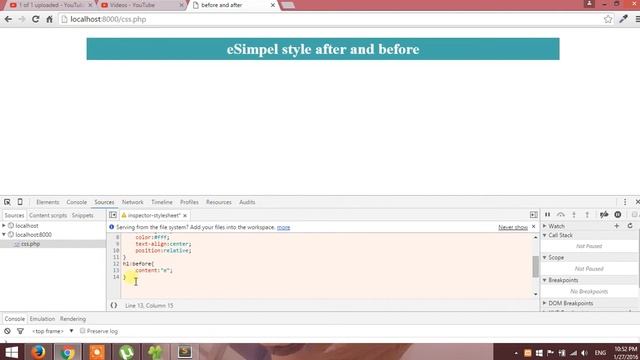Click the 'more' workspace link
This screenshot has height=360, width=640.
click(x=283, y=227)
